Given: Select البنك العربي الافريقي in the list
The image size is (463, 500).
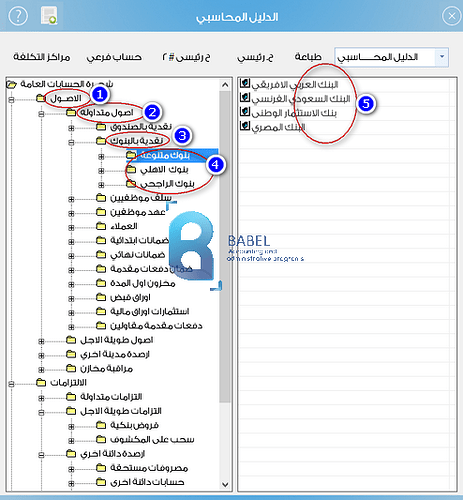Looking at the screenshot, I should pyautogui.click(x=295, y=85).
